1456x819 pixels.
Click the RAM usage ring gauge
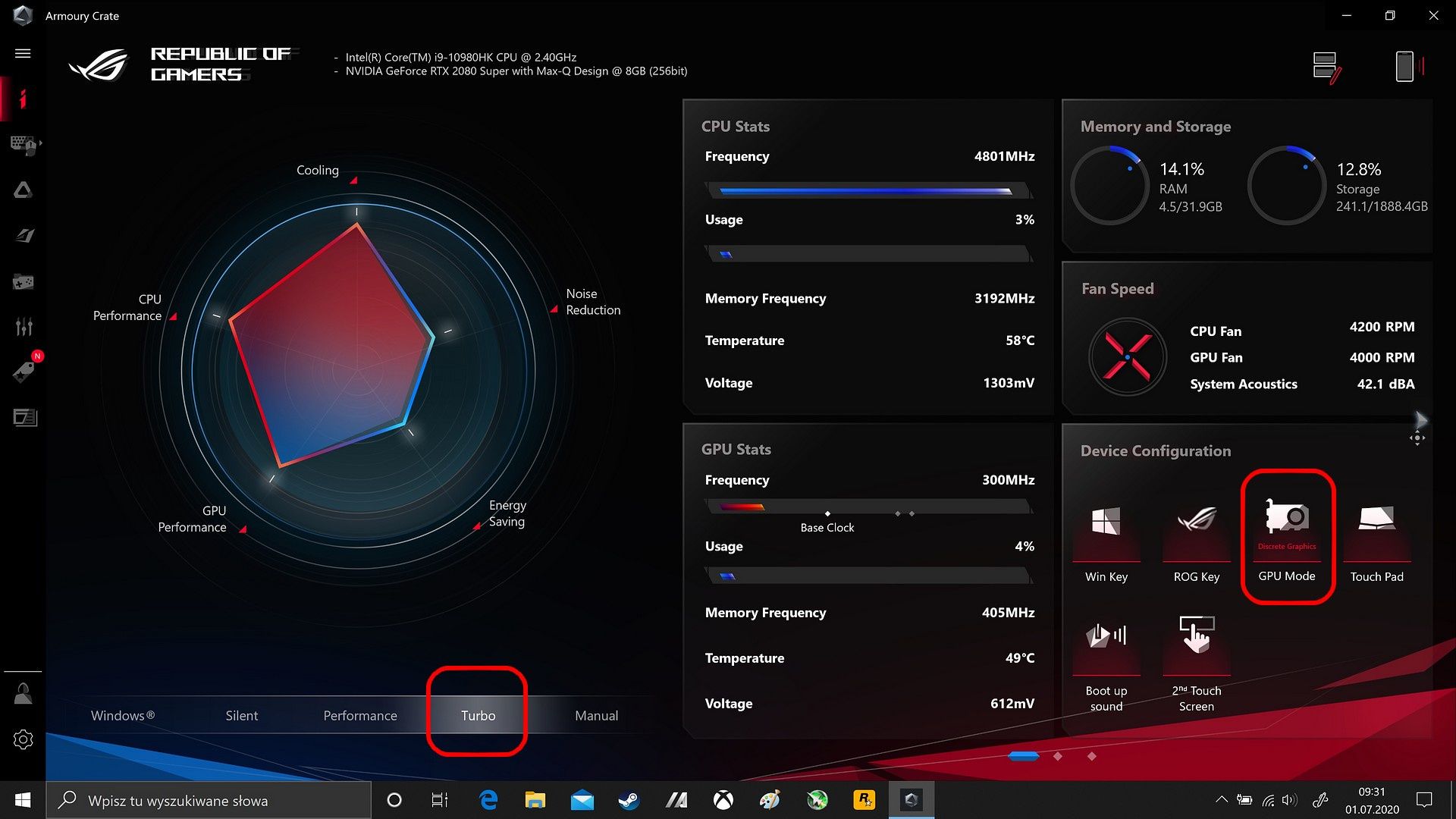point(1109,186)
